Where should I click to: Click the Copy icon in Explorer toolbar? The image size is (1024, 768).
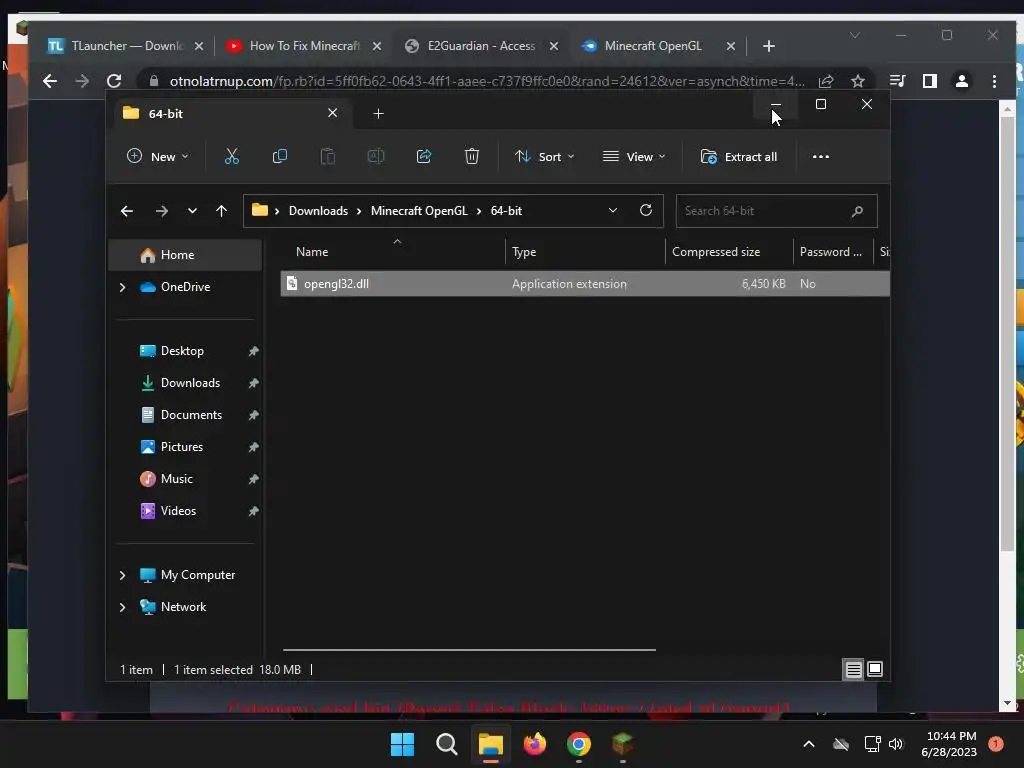pyautogui.click(x=280, y=157)
